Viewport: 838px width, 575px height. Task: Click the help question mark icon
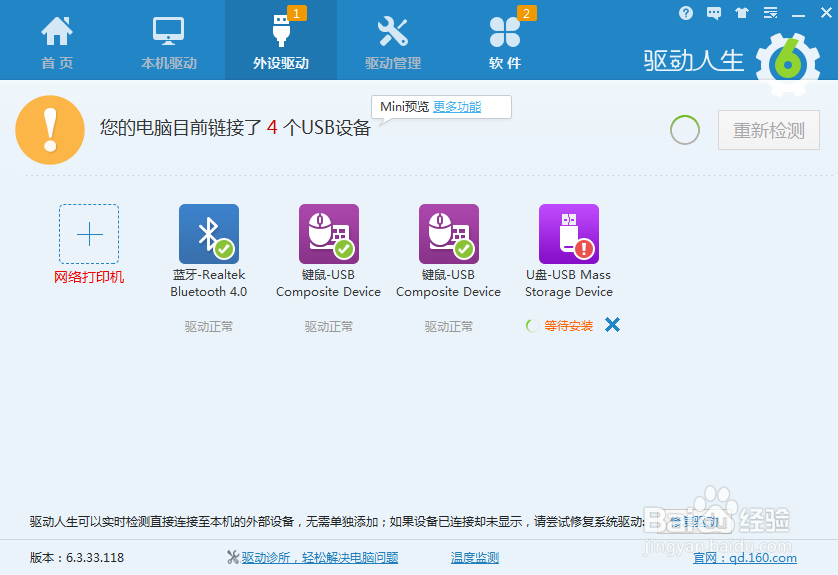(686, 13)
